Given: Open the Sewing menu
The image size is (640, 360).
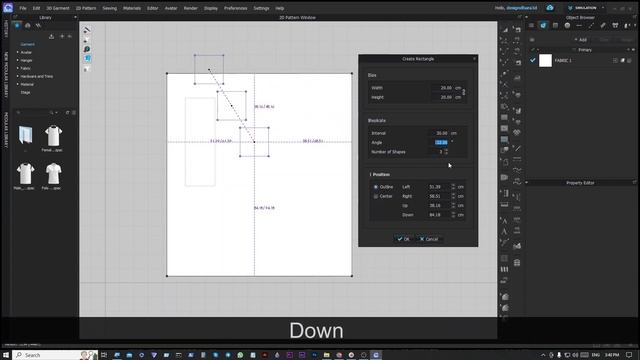Looking at the screenshot, I should pos(109,8).
